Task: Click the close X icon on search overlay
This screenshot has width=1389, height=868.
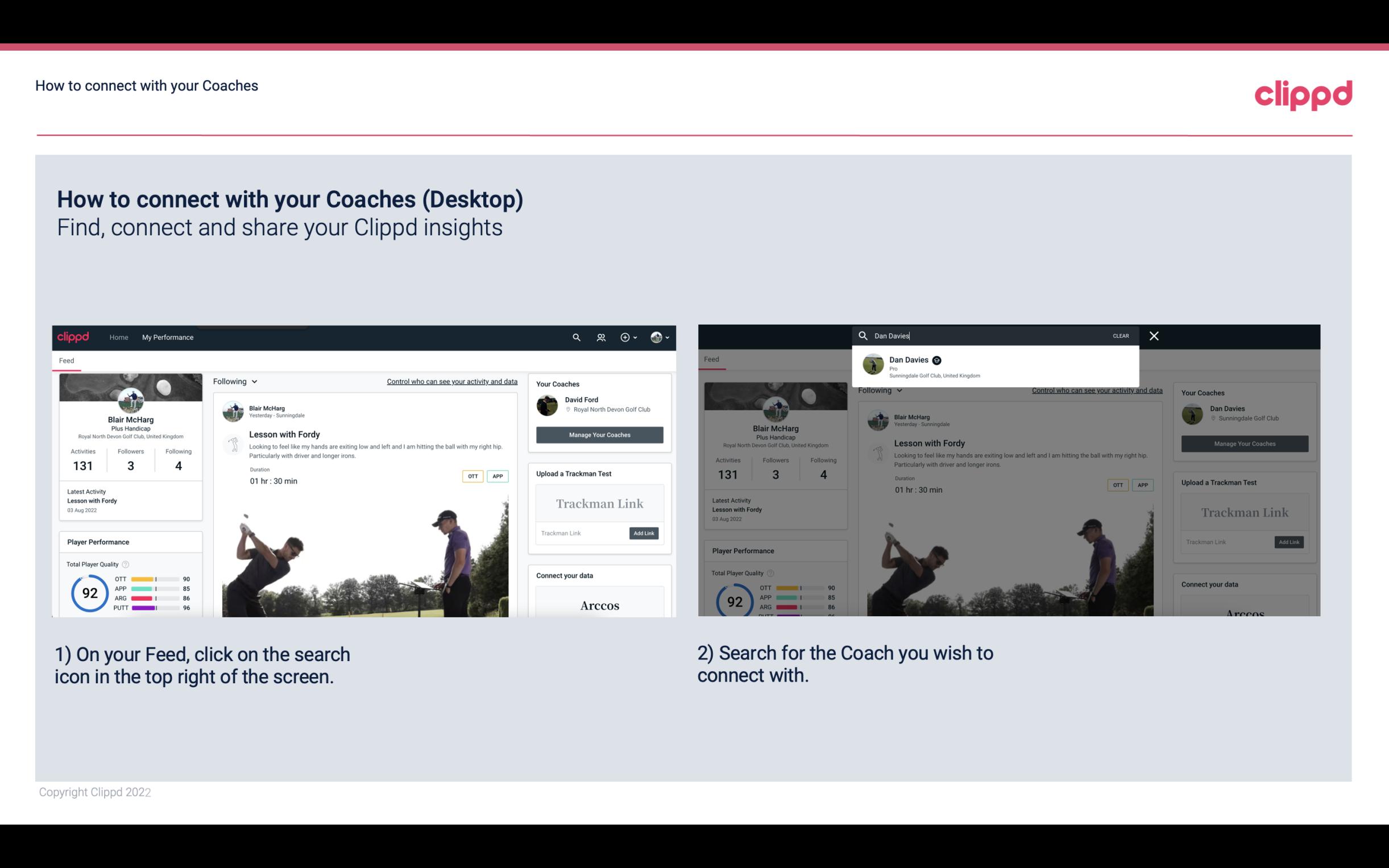Action: pyautogui.click(x=1154, y=336)
